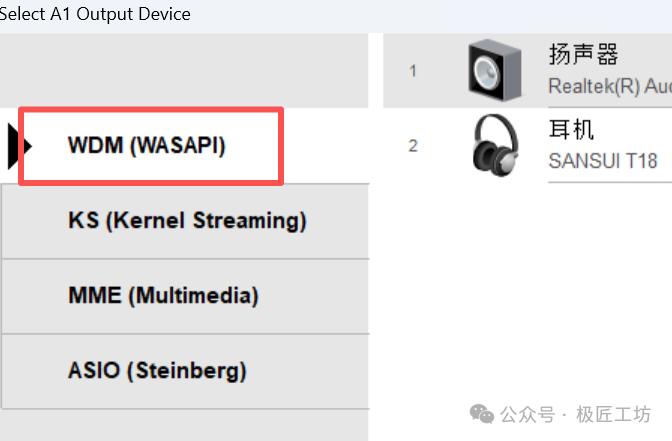Click the Select A1 Output Device title

[x=95, y=14]
